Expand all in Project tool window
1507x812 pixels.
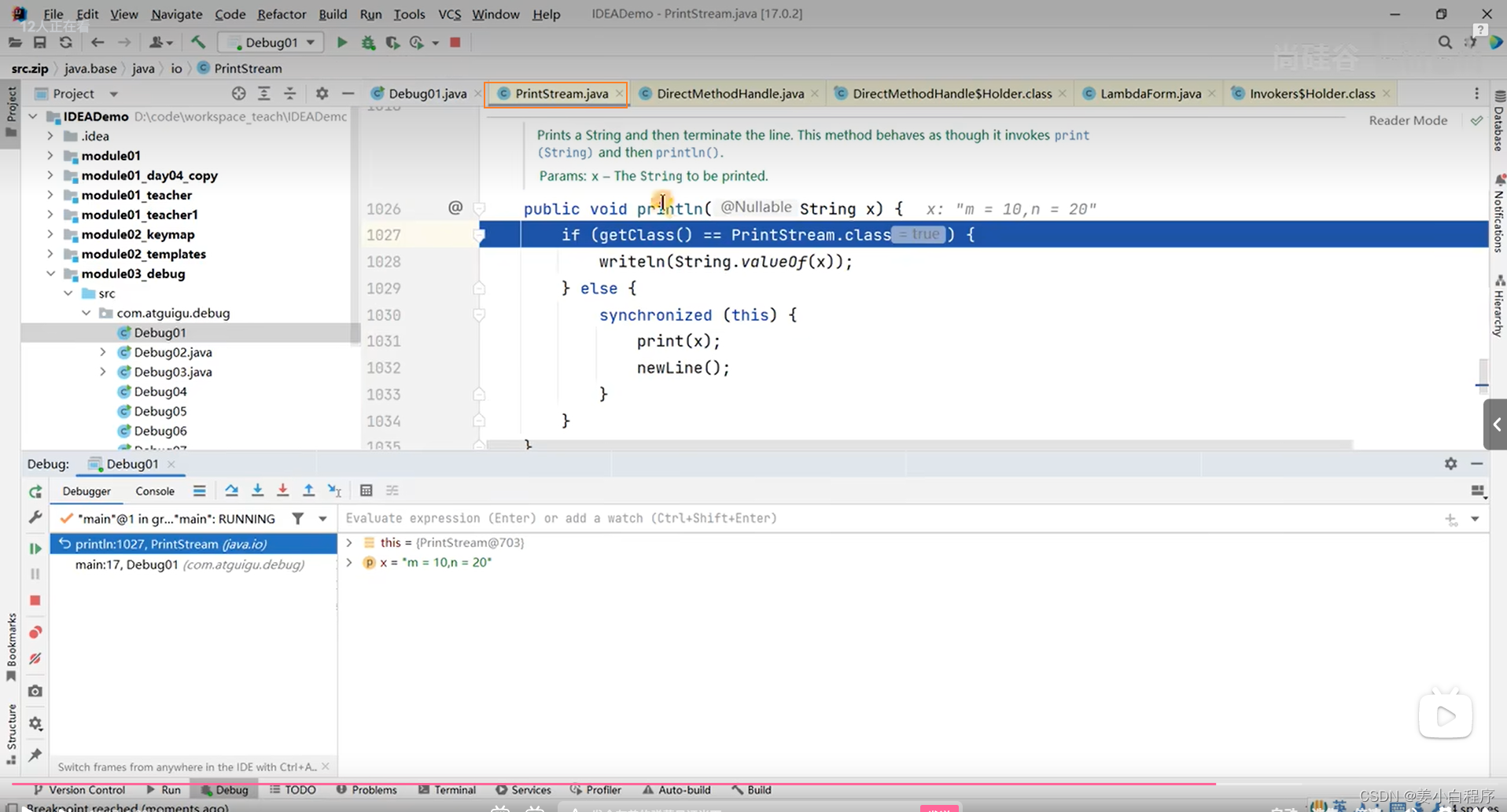pos(264,94)
